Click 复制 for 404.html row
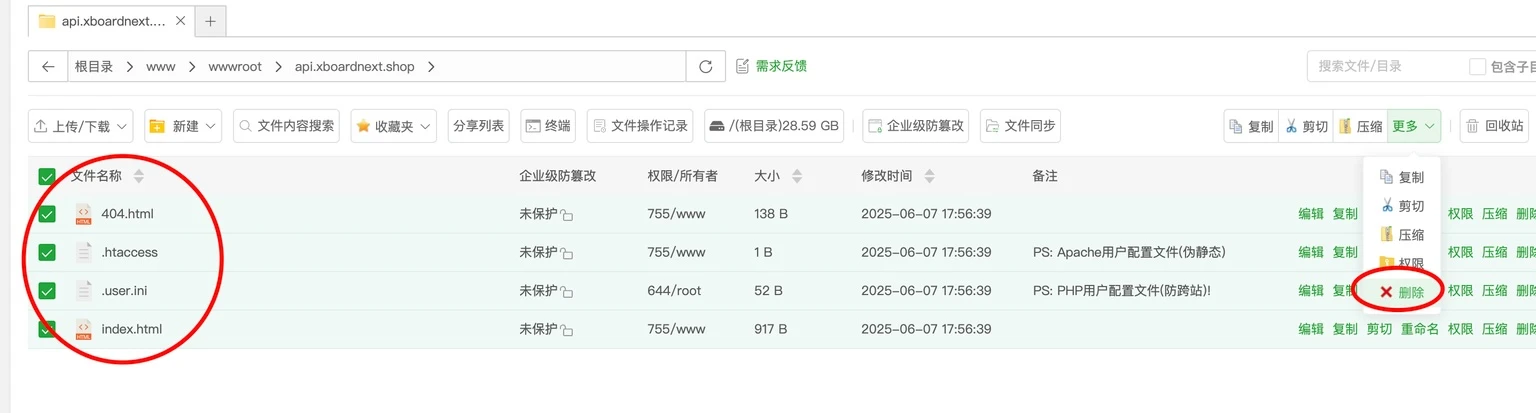The height and width of the screenshot is (413, 1536). (1345, 214)
